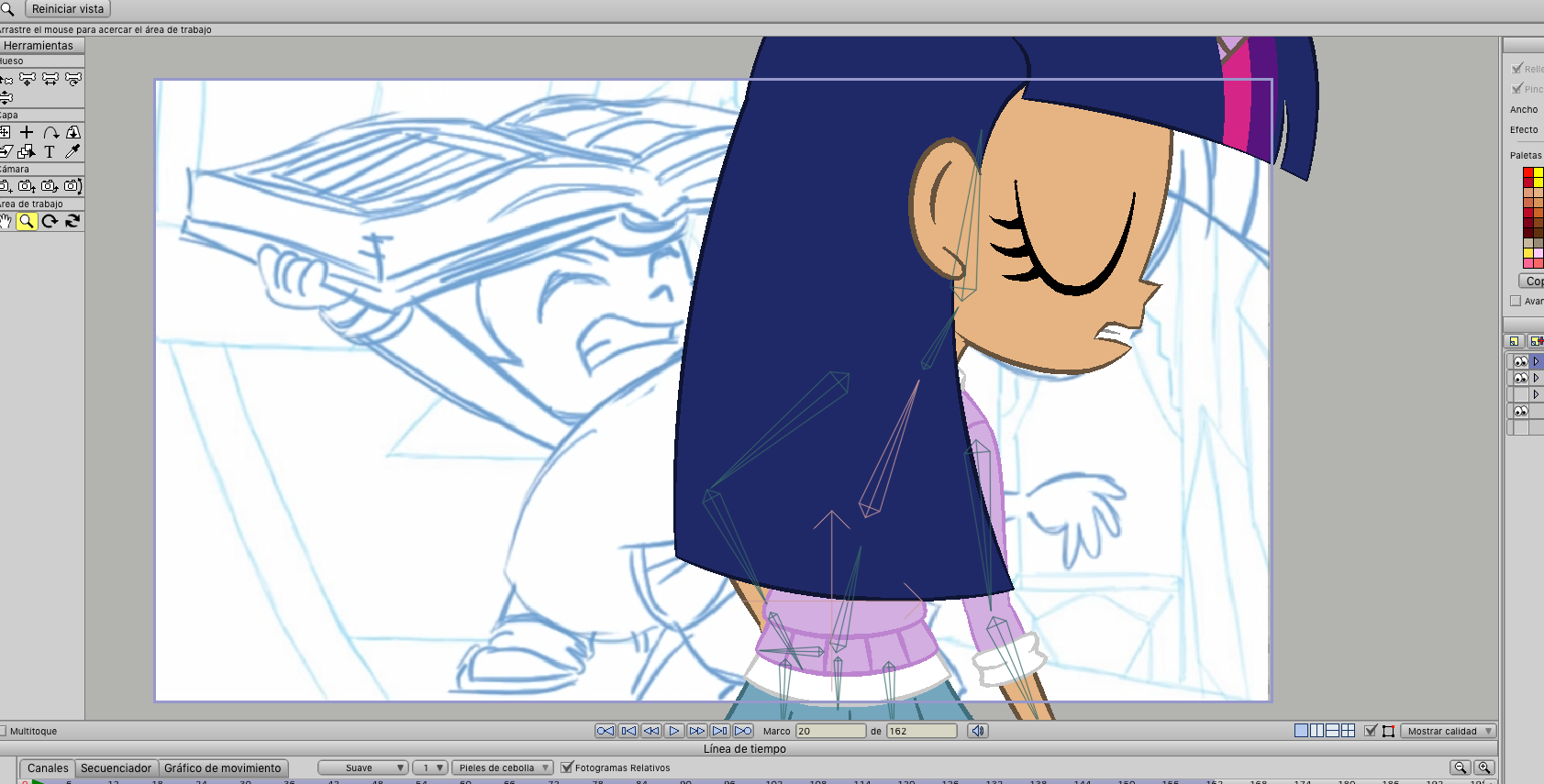The height and width of the screenshot is (784, 1544).
Task: Click the total frames field showing 162
Action: point(921,731)
